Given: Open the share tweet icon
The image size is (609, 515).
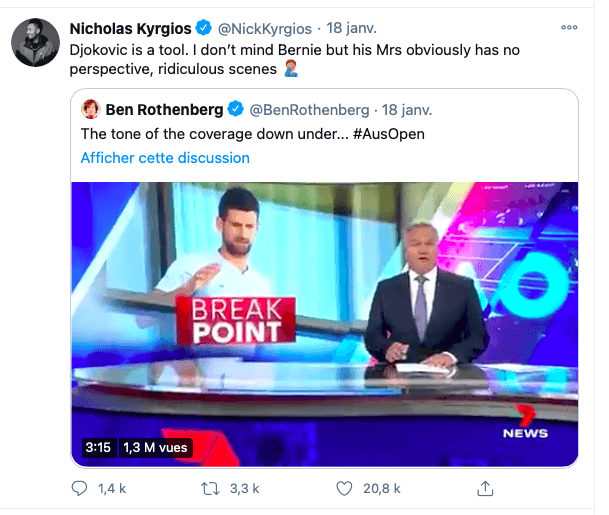Looking at the screenshot, I should tap(486, 488).
